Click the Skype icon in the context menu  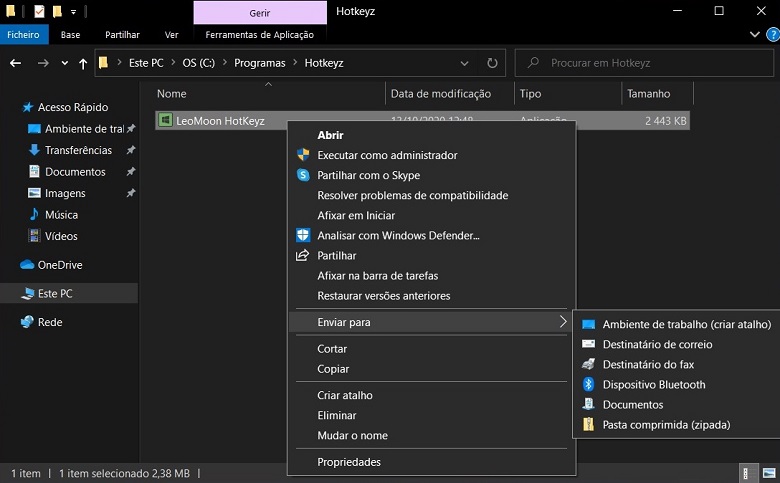(x=303, y=175)
